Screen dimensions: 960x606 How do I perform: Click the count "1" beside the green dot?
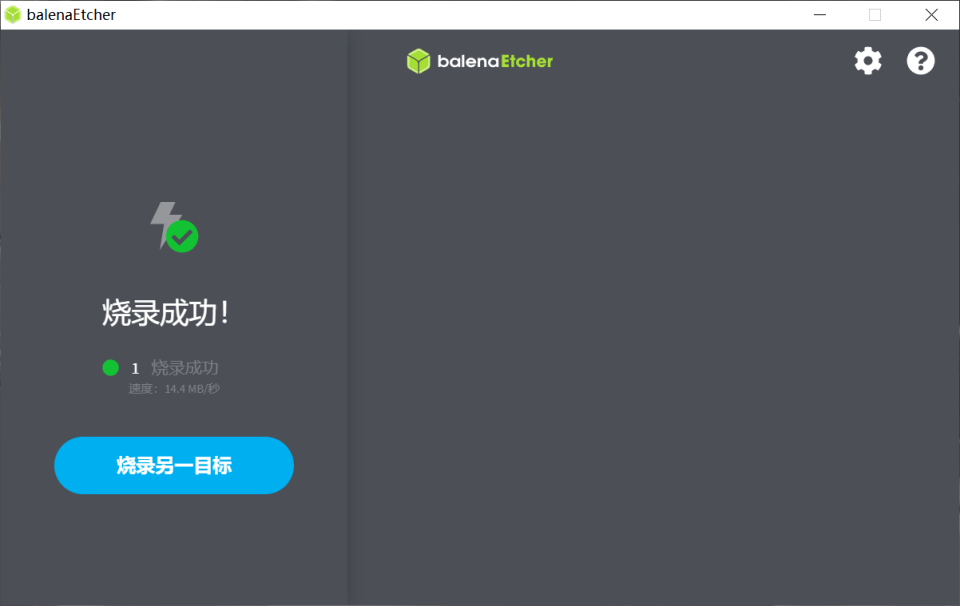coord(135,367)
